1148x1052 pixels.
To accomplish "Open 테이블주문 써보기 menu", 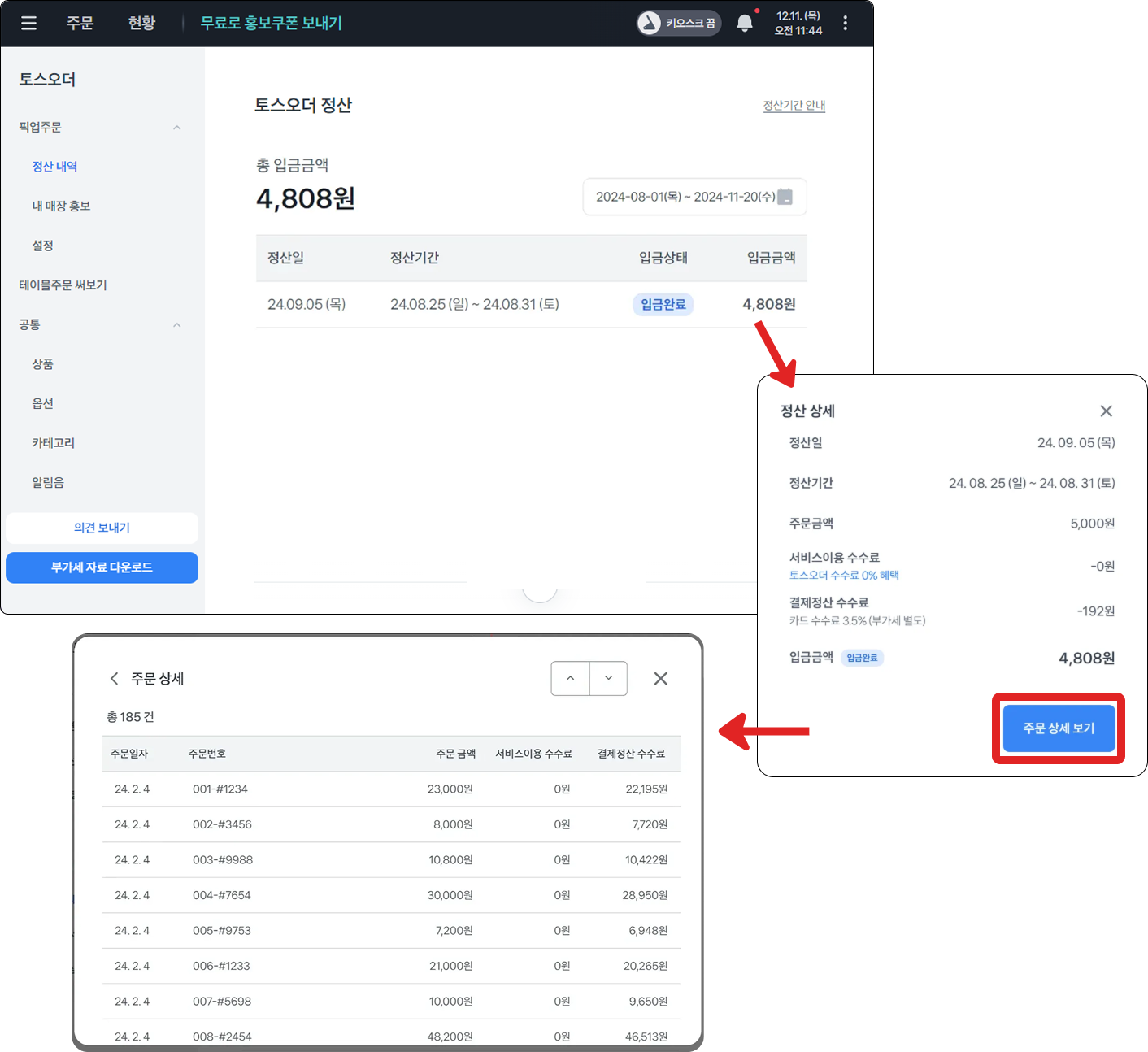I will pos(63,285).
